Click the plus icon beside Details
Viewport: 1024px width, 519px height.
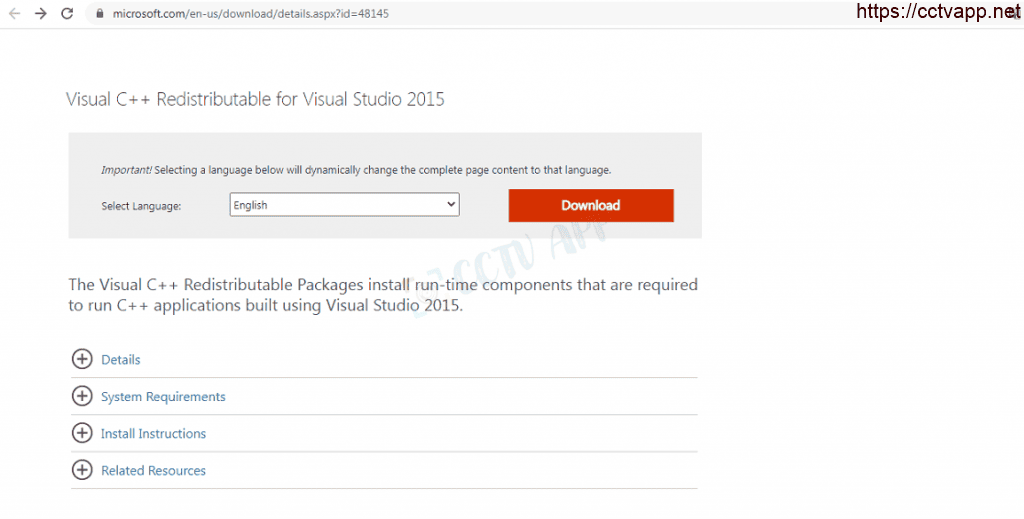[82, 359]
